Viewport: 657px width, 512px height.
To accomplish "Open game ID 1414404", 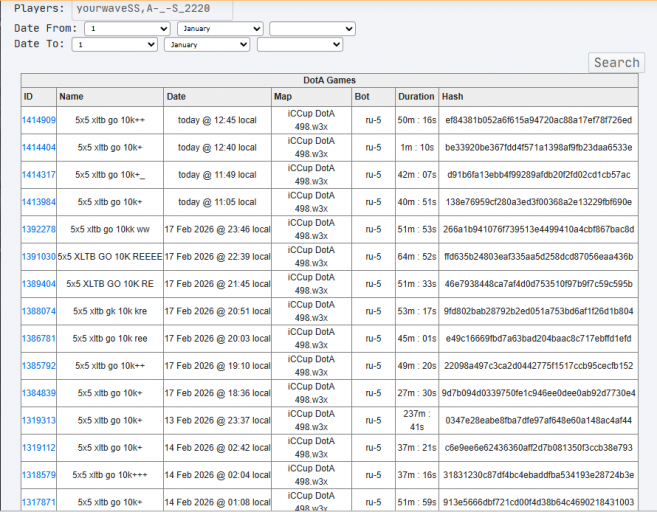I will 39,147.
